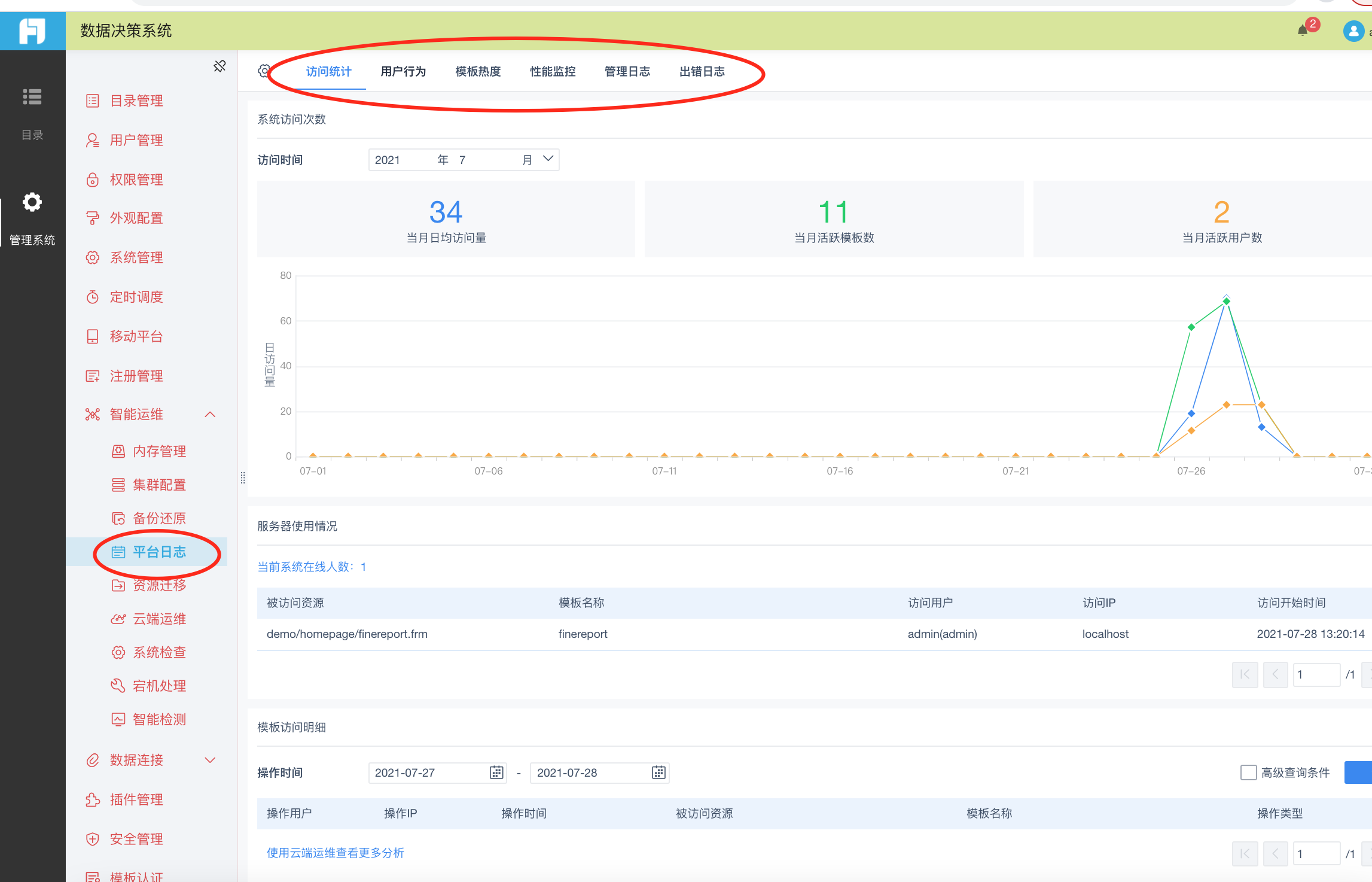The width and height of the screenshot is (1372, 882).
Task: Click the admin(admin) user cell
Action: [x=943, y=634]
